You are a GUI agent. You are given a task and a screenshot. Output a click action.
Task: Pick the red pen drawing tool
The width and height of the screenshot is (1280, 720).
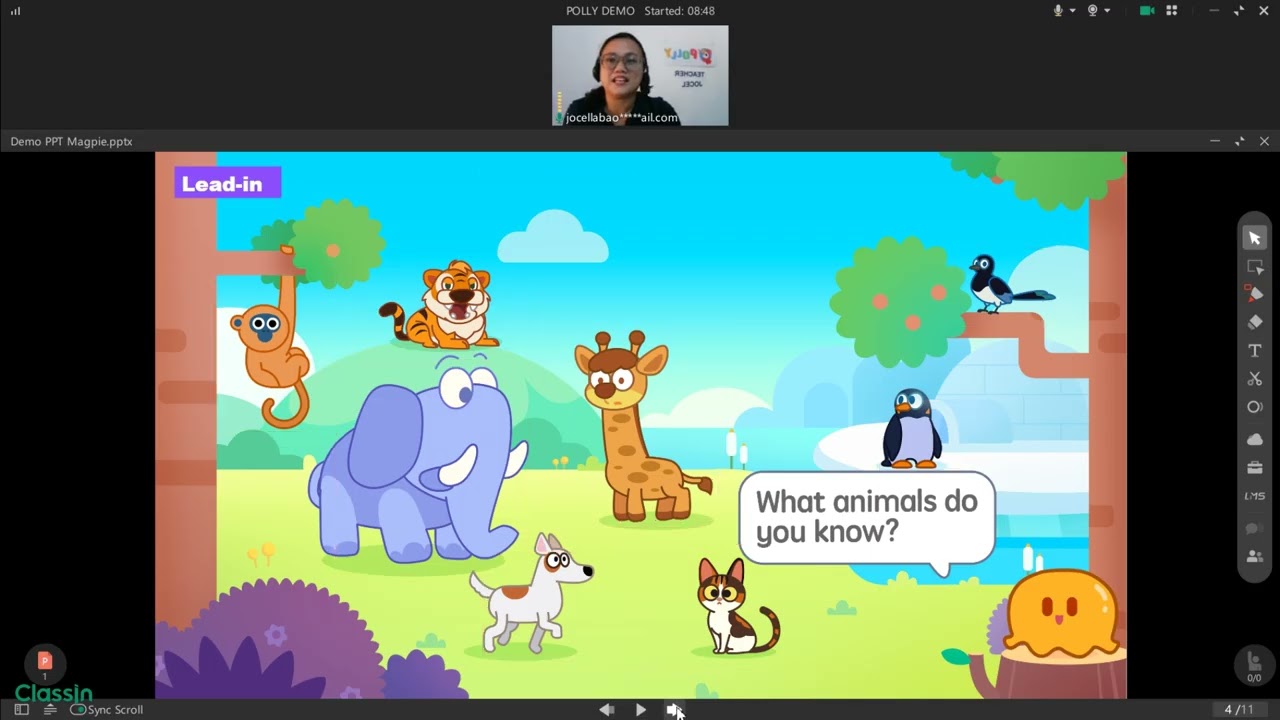[1254, 294]
